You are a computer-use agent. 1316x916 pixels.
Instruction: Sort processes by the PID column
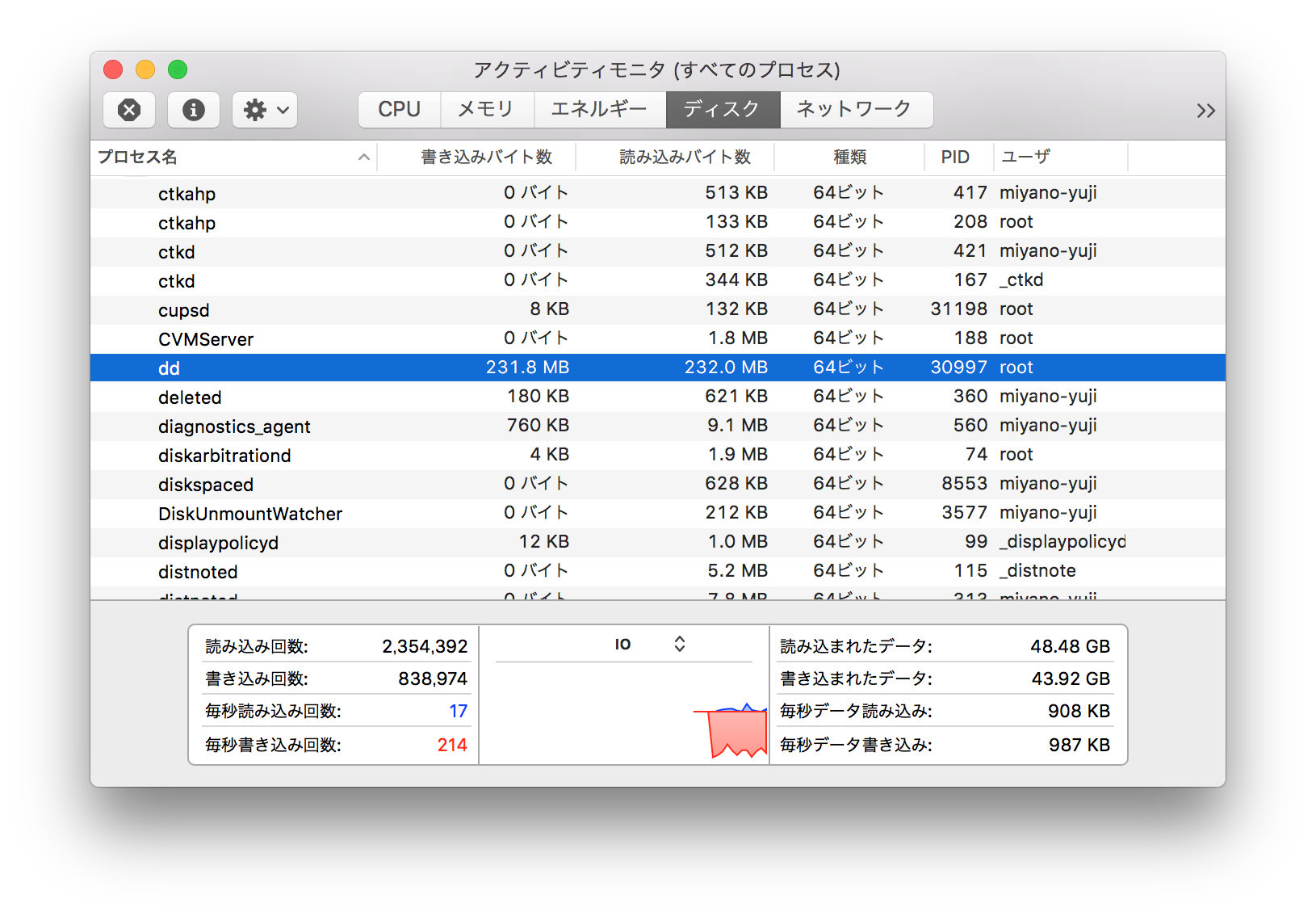coord(957,157)
